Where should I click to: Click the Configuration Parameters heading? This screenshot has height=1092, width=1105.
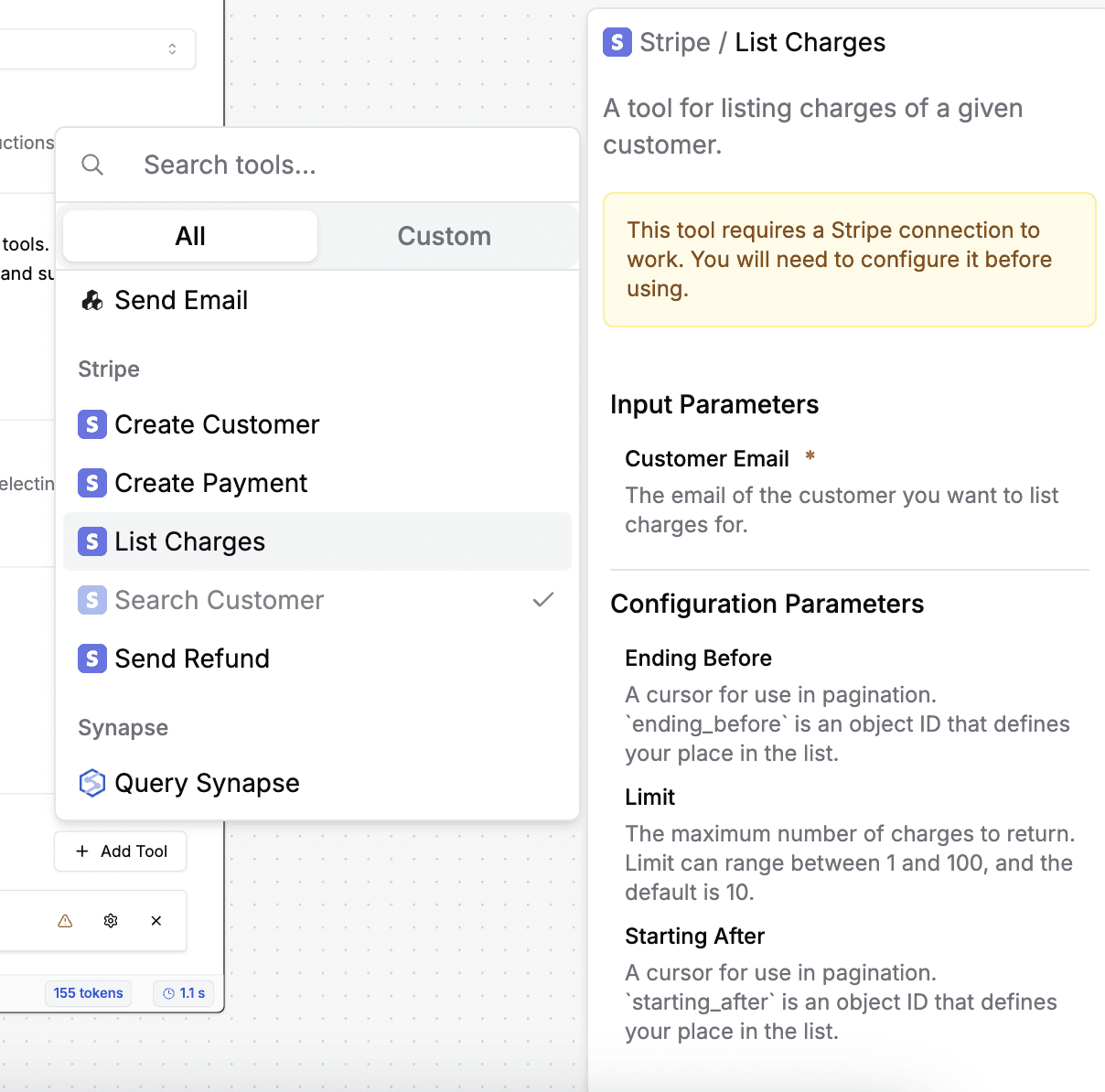[767, 604]
